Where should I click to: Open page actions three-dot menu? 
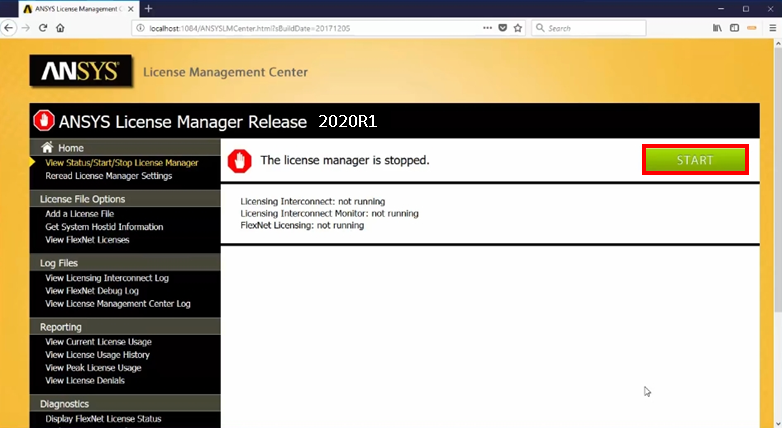pyautogui.click(x=487, y=28)
